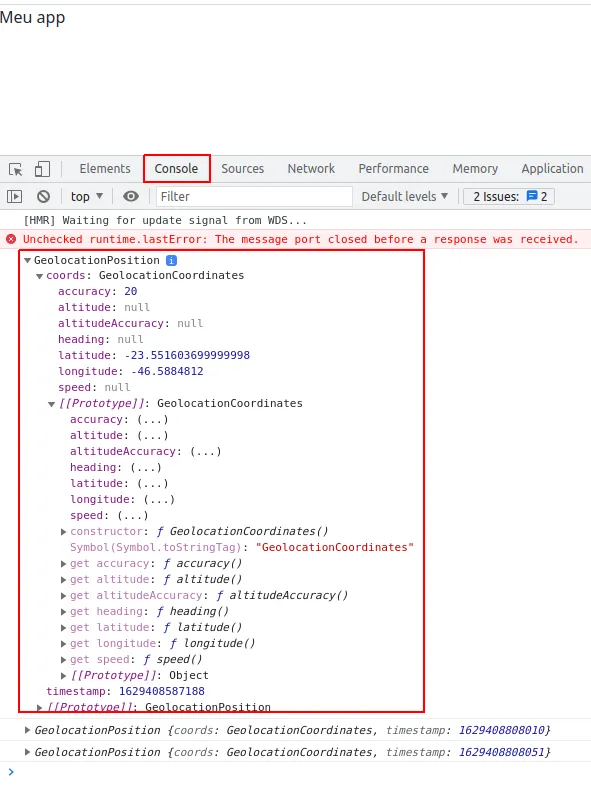Click the longitude value -46.5884812
This screenshot has width=591, height=789.
click(x=167, y=371)
